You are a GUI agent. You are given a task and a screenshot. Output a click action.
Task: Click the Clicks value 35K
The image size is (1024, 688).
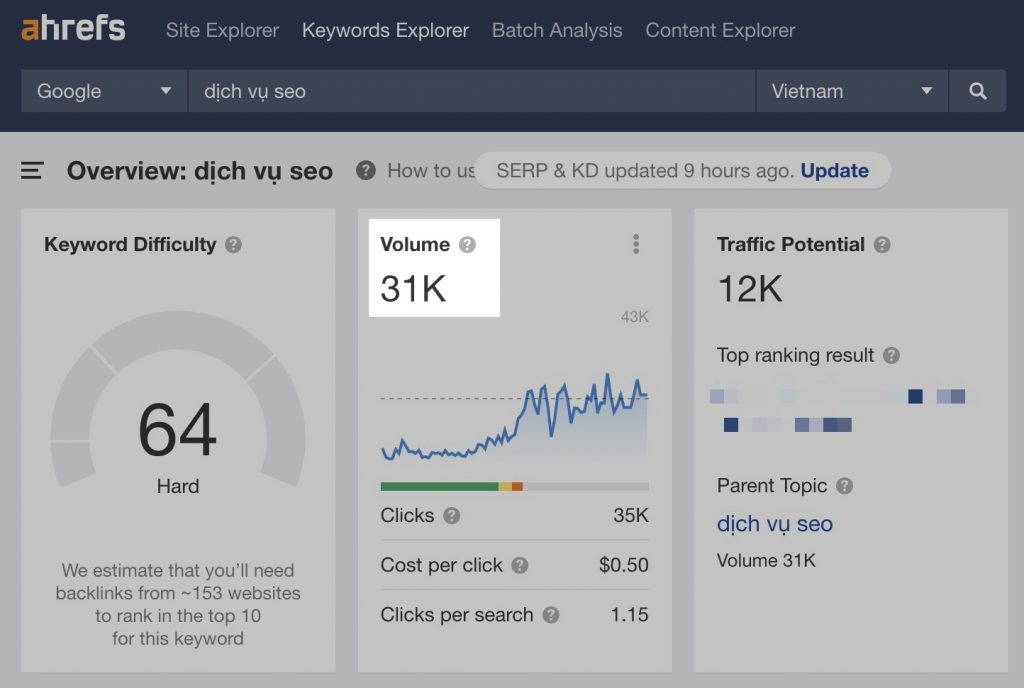click(631, 516)
